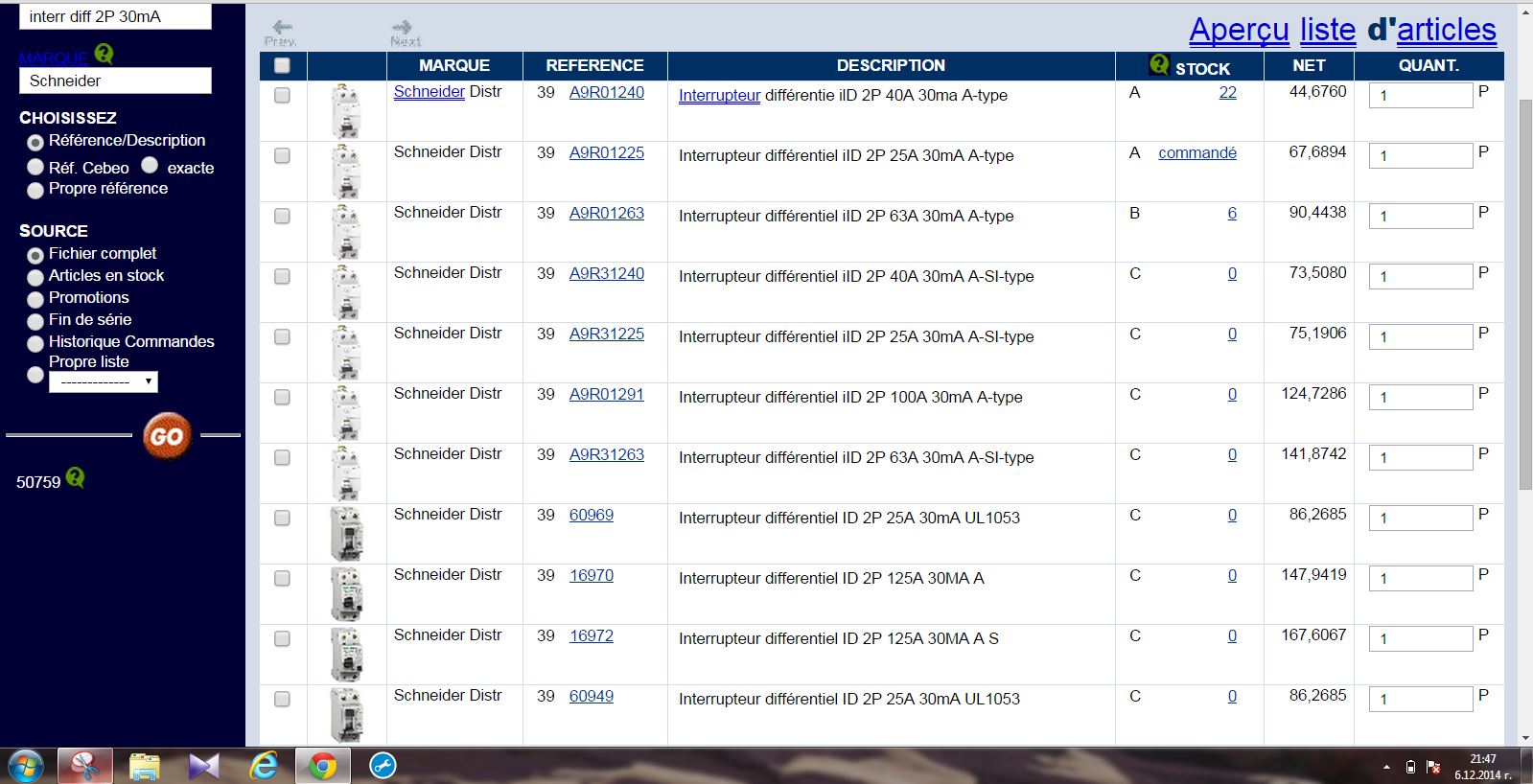
Task: Click quantity field for article 60969
Action: click(1420, 519)
